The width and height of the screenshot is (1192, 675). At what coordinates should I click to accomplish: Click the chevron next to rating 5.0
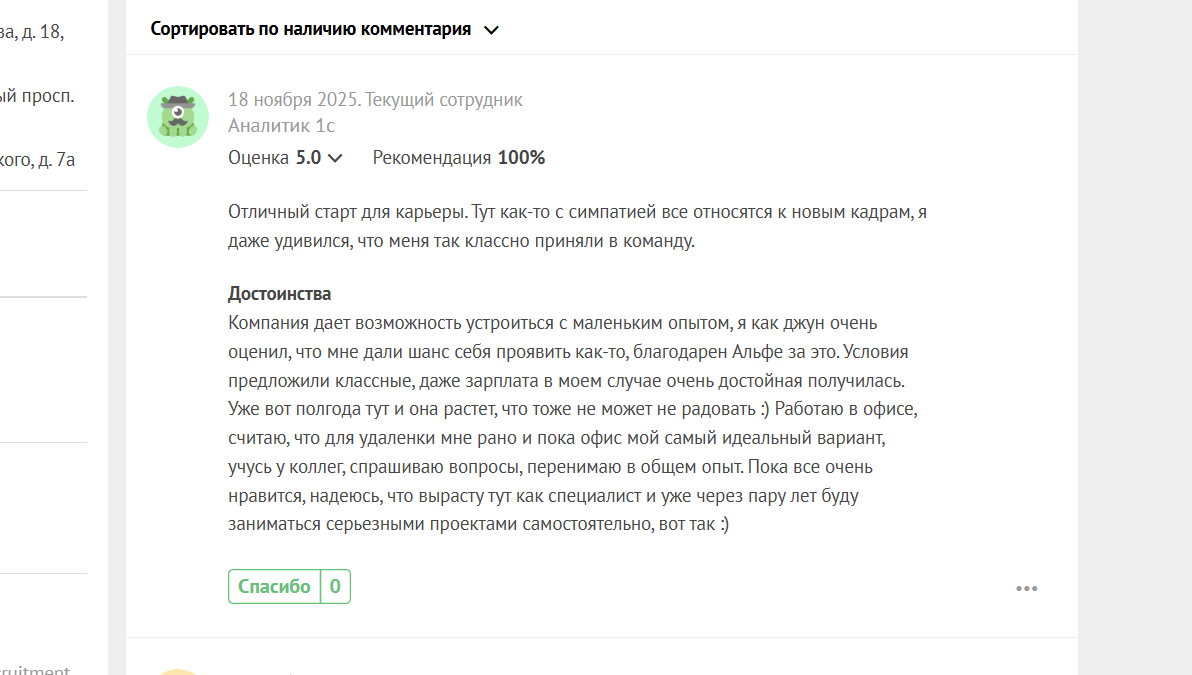335,158
